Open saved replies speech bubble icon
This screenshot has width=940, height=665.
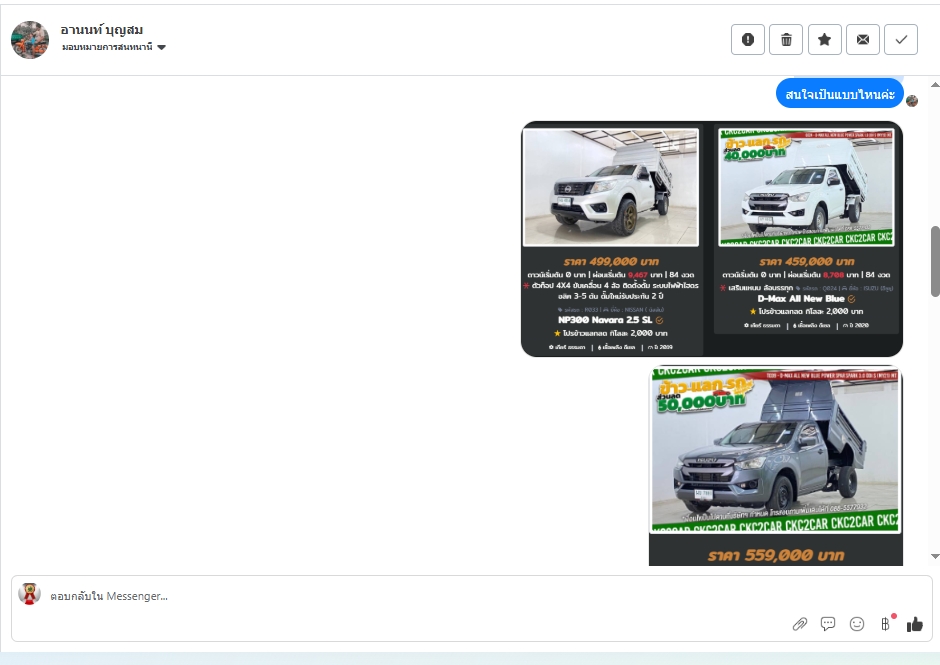coord(828,624)
